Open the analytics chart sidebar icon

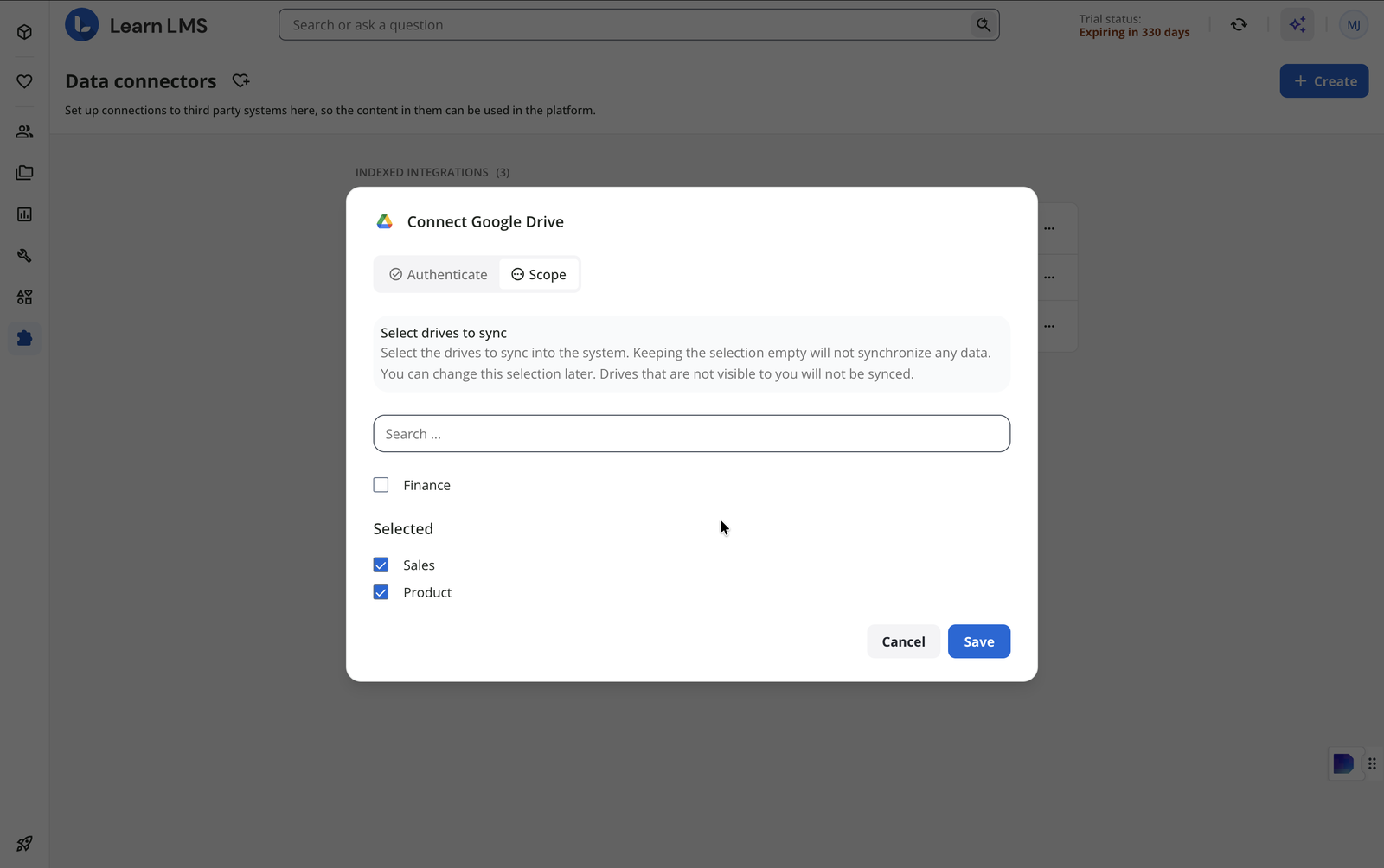[24, 214]
